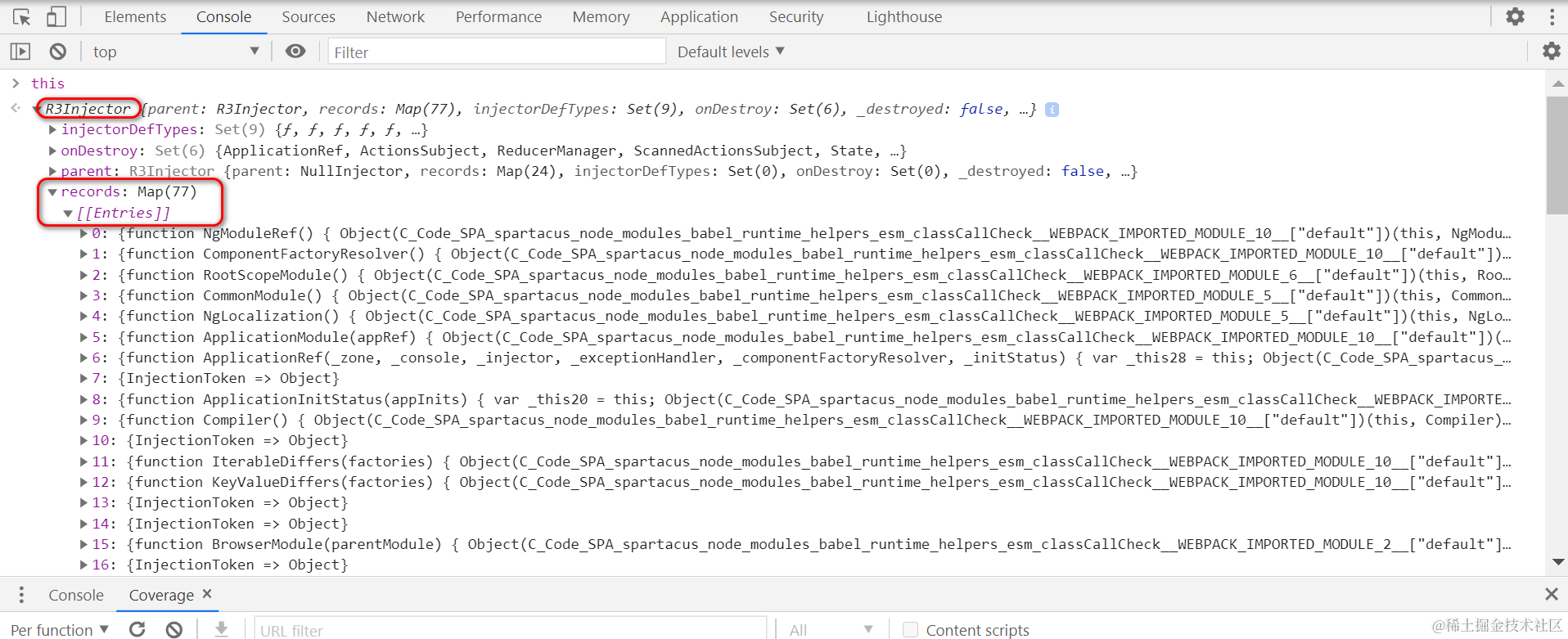Focus the URL filter input
The image size is (1568, 639).
coord(511,629)
